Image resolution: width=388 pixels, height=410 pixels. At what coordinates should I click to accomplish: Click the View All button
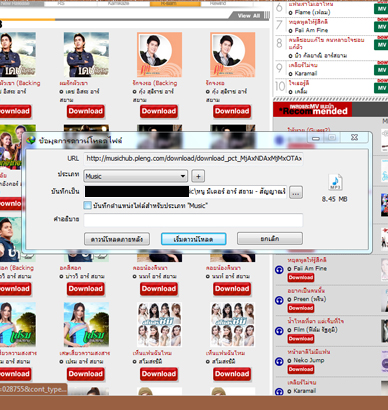click(x=249, y=16)
